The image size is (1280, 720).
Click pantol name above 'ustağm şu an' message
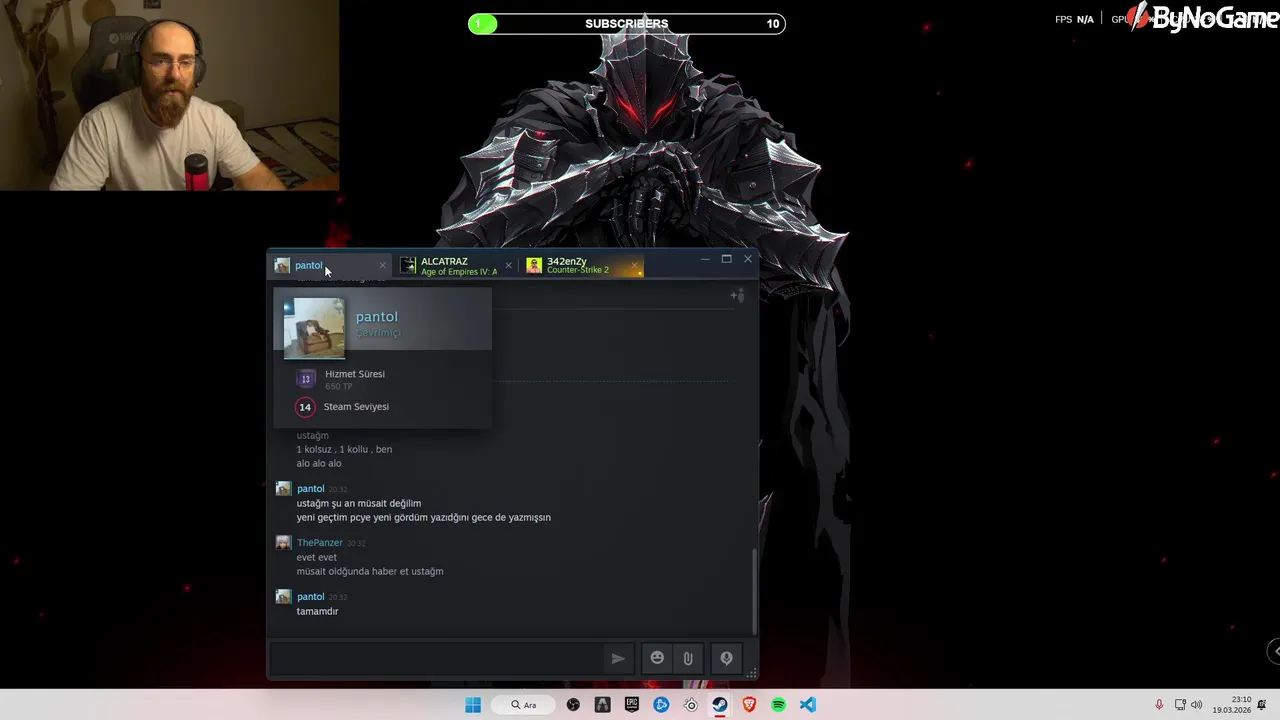tap(310, 489)
